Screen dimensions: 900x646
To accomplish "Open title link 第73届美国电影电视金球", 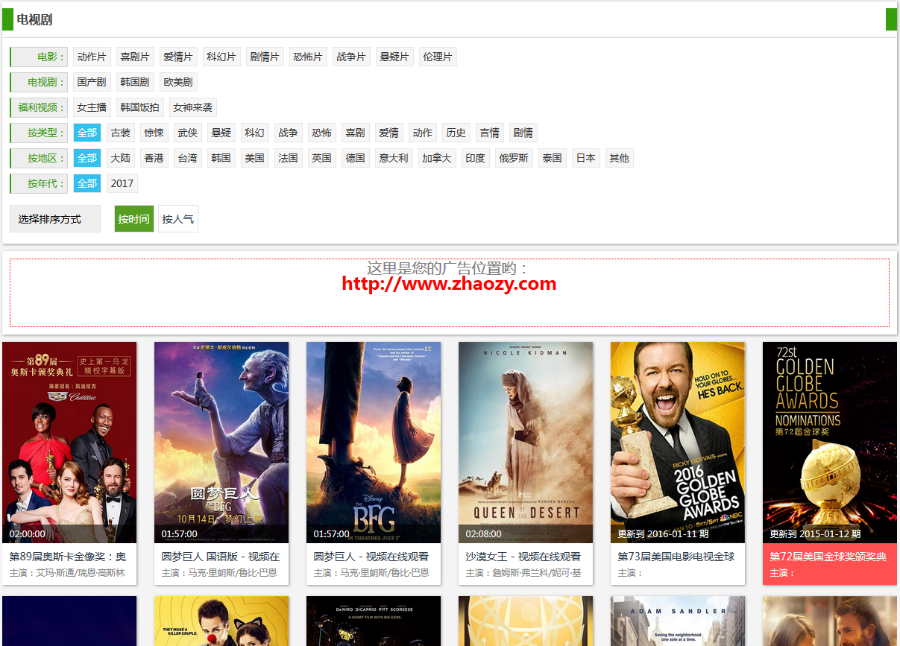I will (x=676, y=556).
